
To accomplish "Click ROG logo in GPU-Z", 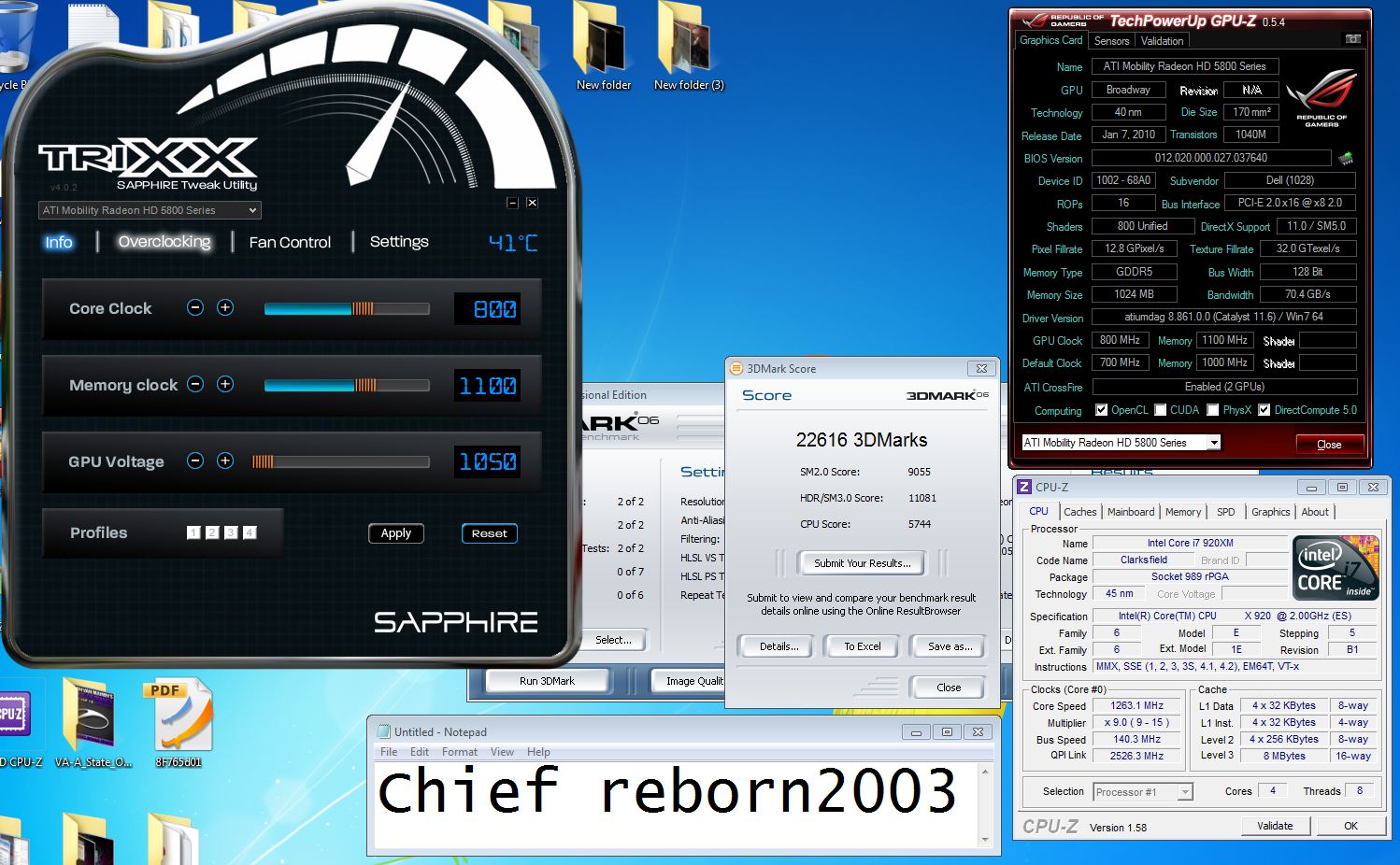I will point(1321,97).
